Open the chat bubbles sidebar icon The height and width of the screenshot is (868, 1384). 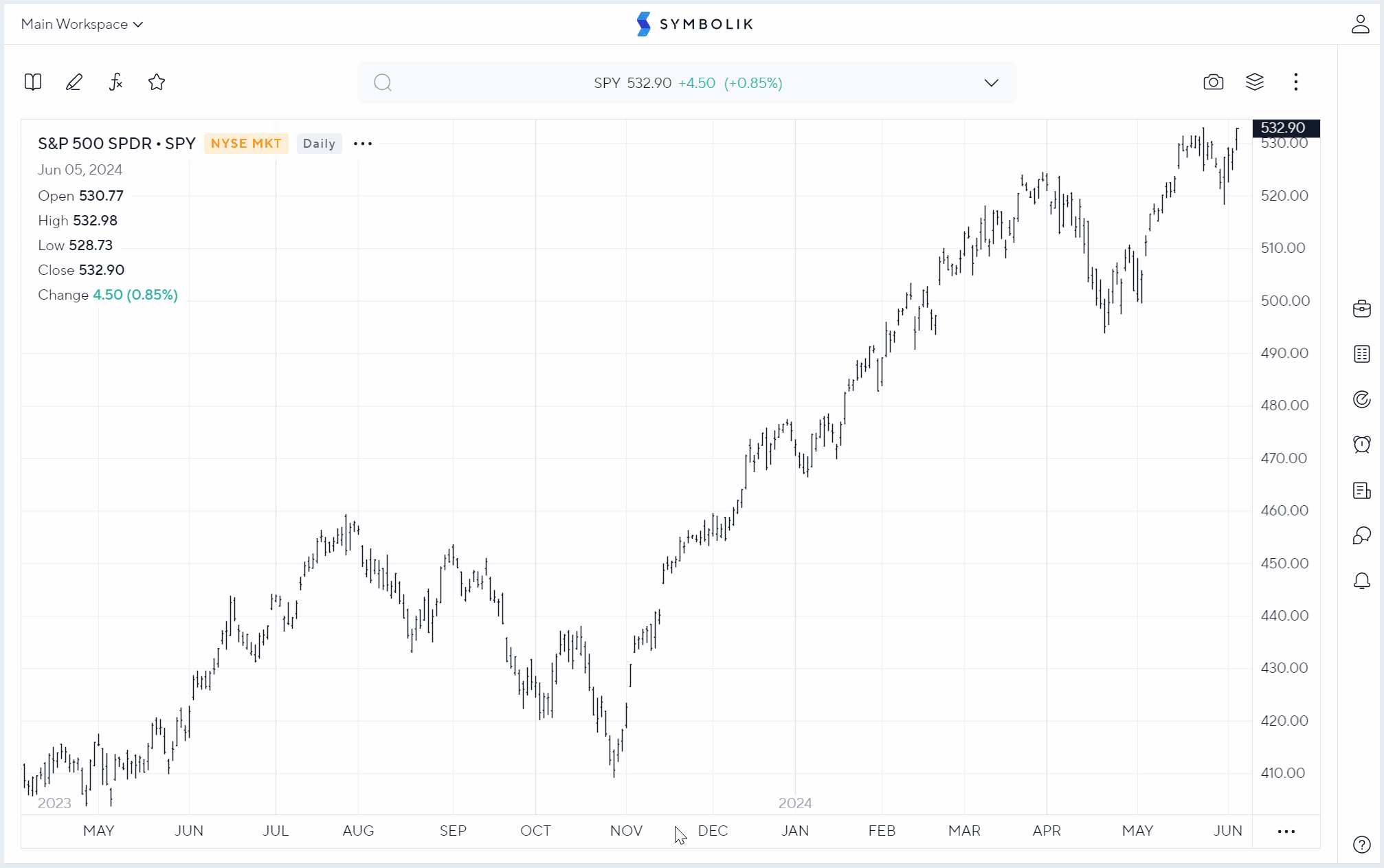click(x=1362, y=535)
